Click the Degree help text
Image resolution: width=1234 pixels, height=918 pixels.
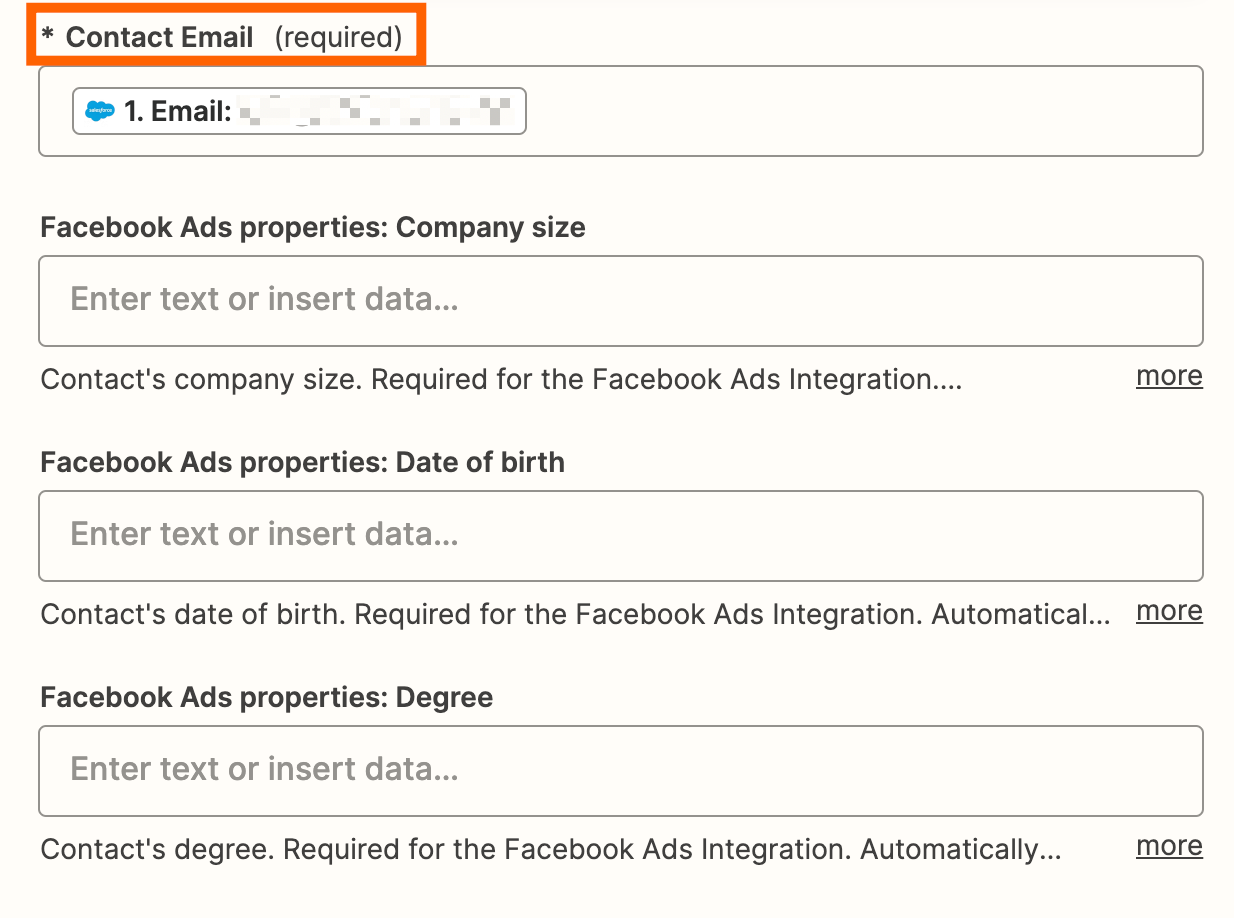pyautogui.click(x=550, y=850)
